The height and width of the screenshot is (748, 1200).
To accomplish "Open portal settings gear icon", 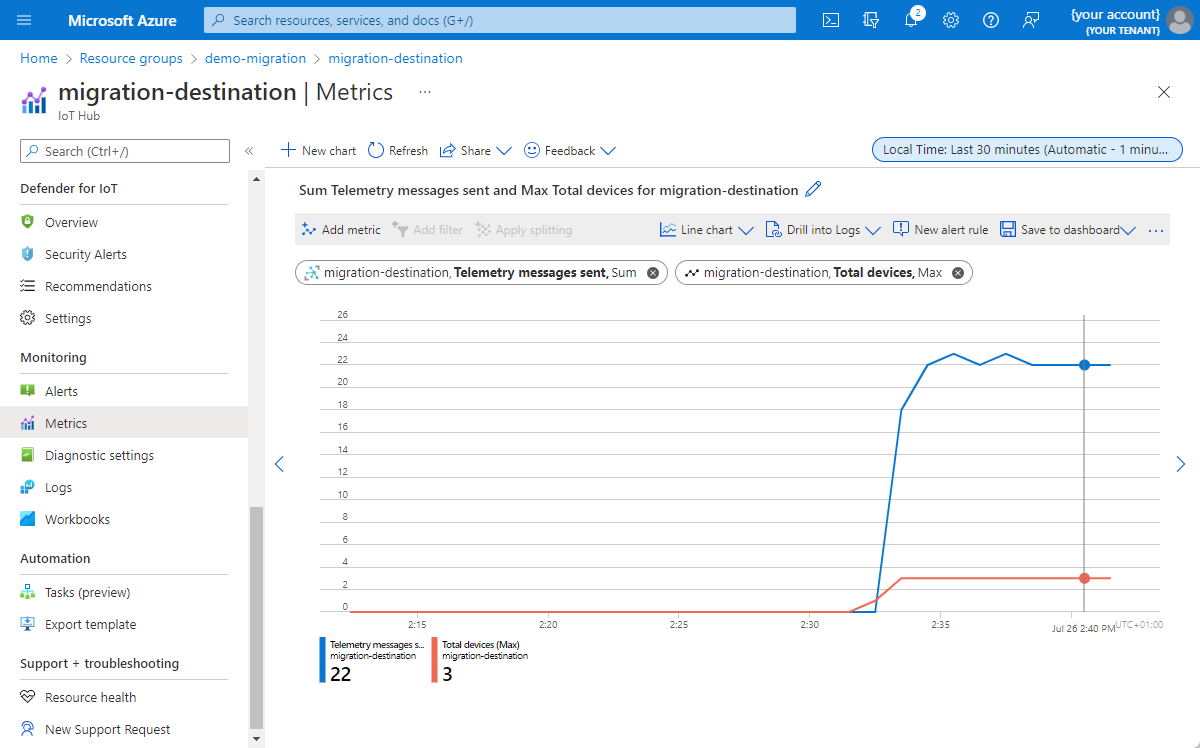I will [951, 20].
